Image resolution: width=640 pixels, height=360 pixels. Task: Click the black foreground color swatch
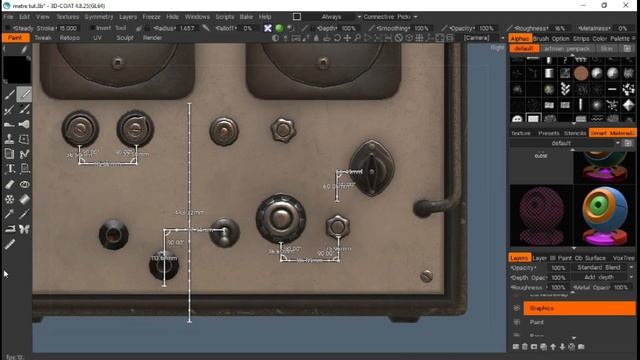point(16,69)
